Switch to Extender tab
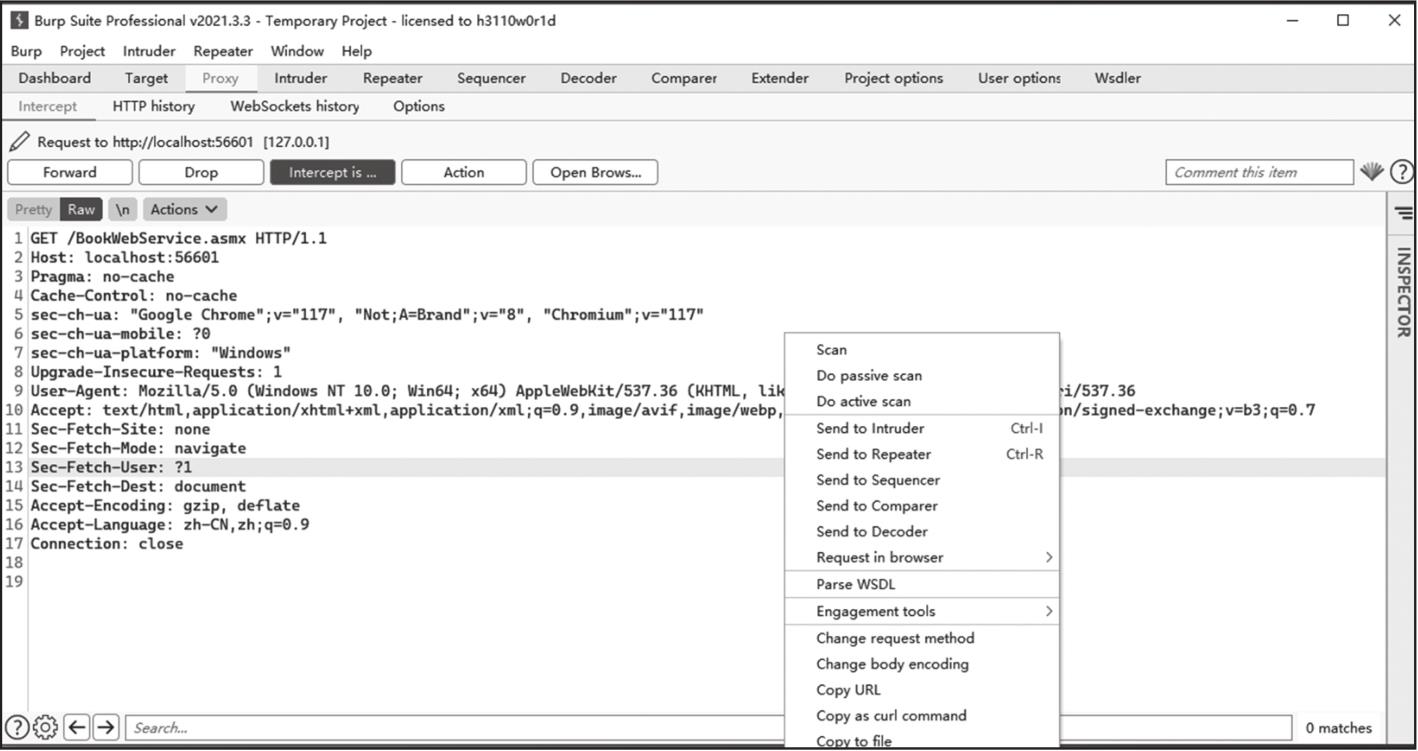Screen dimensions: 1418x751 click(780, 78)
